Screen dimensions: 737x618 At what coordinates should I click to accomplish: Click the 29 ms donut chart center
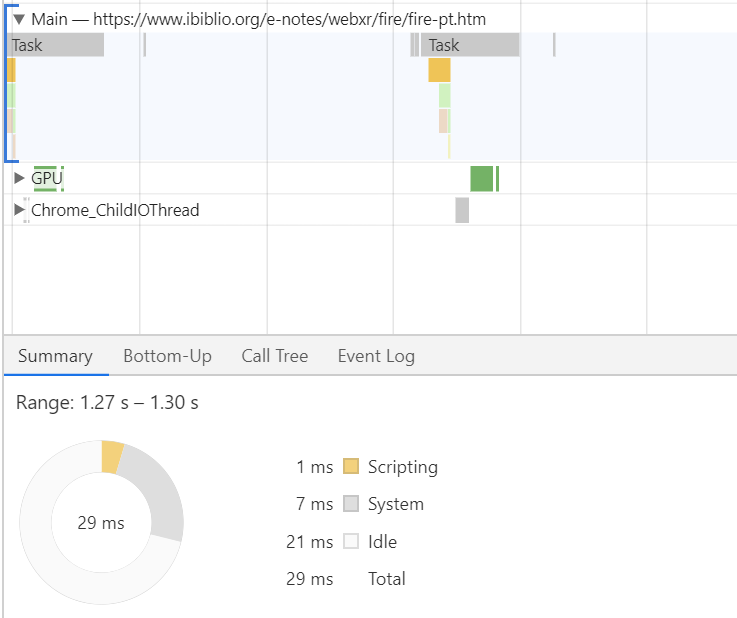(101, 523)
